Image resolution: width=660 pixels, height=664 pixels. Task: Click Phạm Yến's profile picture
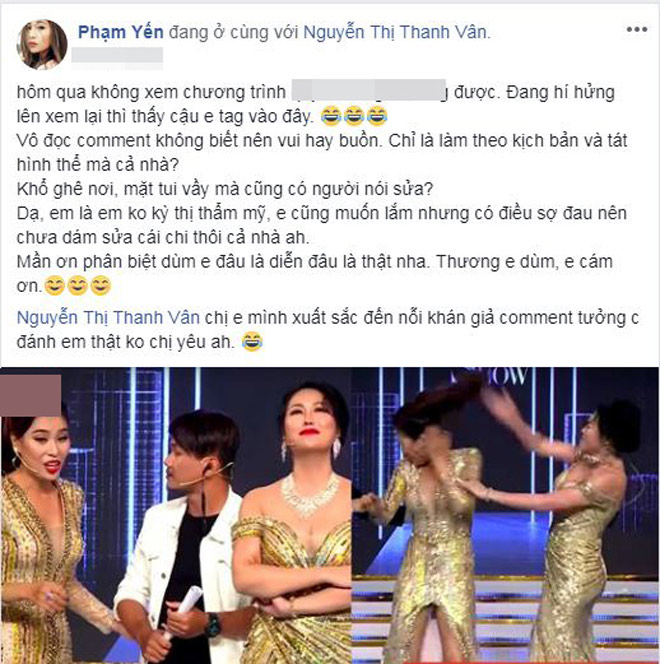[x=41, y=44]
